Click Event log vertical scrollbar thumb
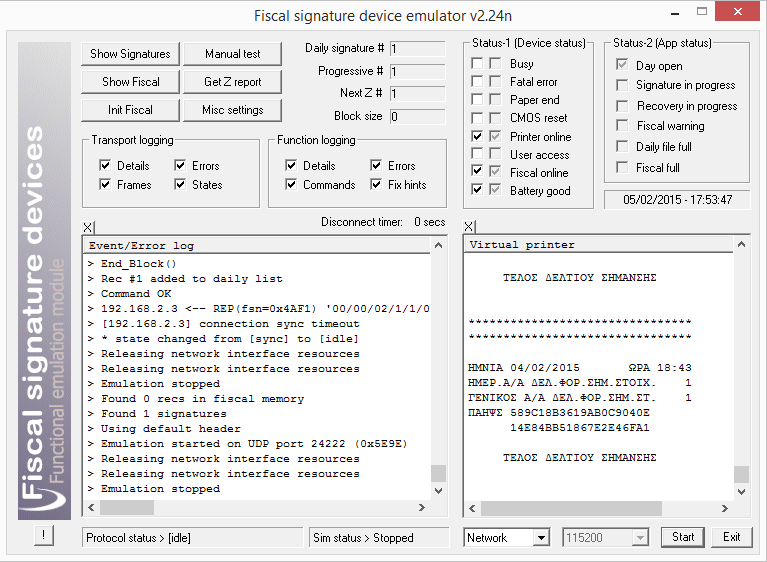Screen dimensions: 767x562 pyautogui.click(x=438, y=473)
